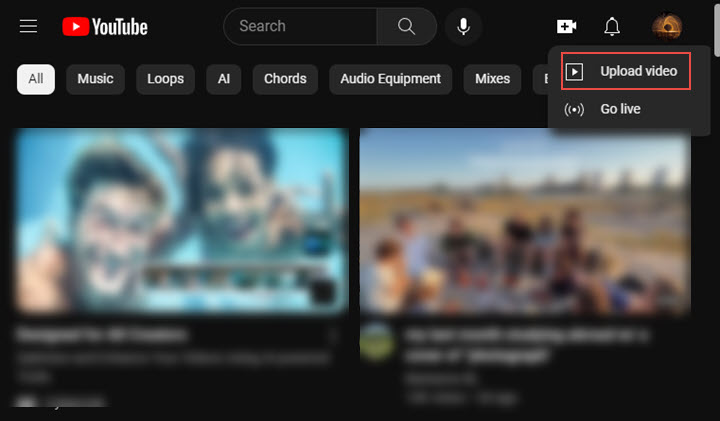Open the blue-toned two-faces video thumbnail

click(x=181, y=221)
